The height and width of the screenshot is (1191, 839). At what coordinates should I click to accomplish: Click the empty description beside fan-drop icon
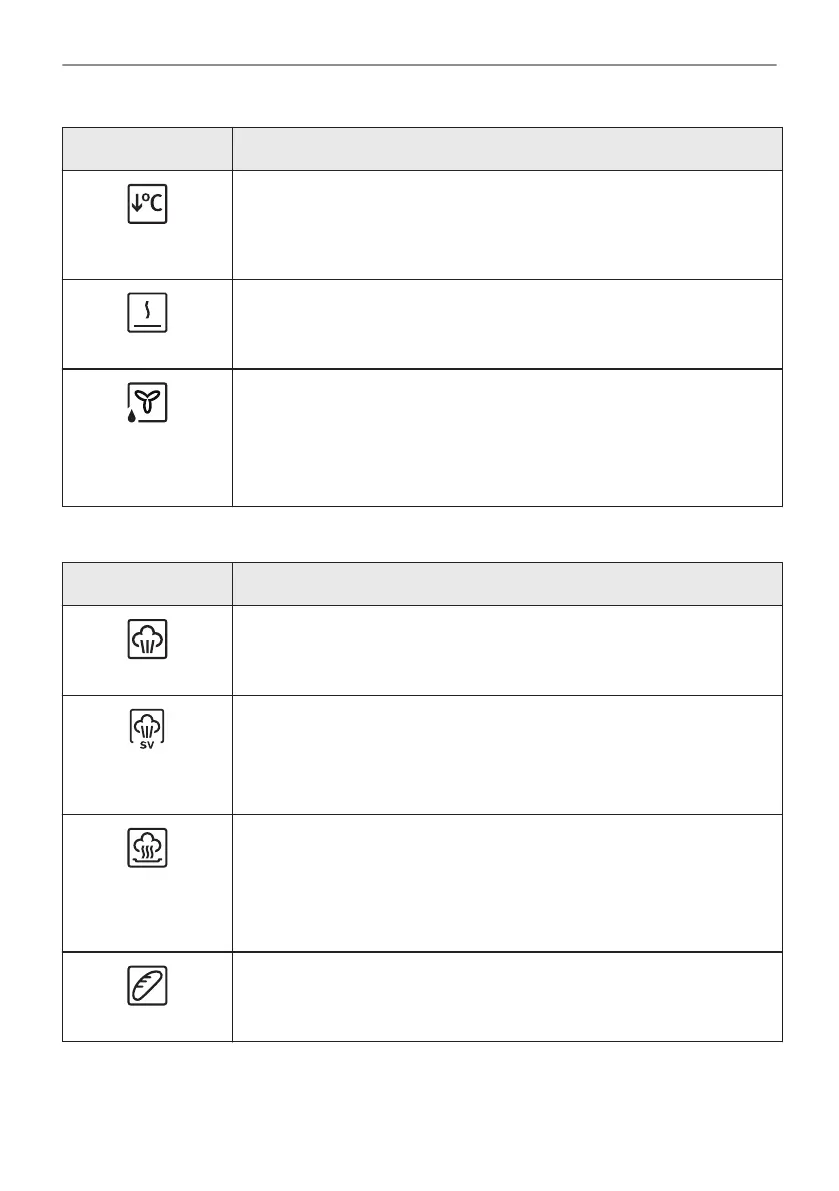(507, 438)
